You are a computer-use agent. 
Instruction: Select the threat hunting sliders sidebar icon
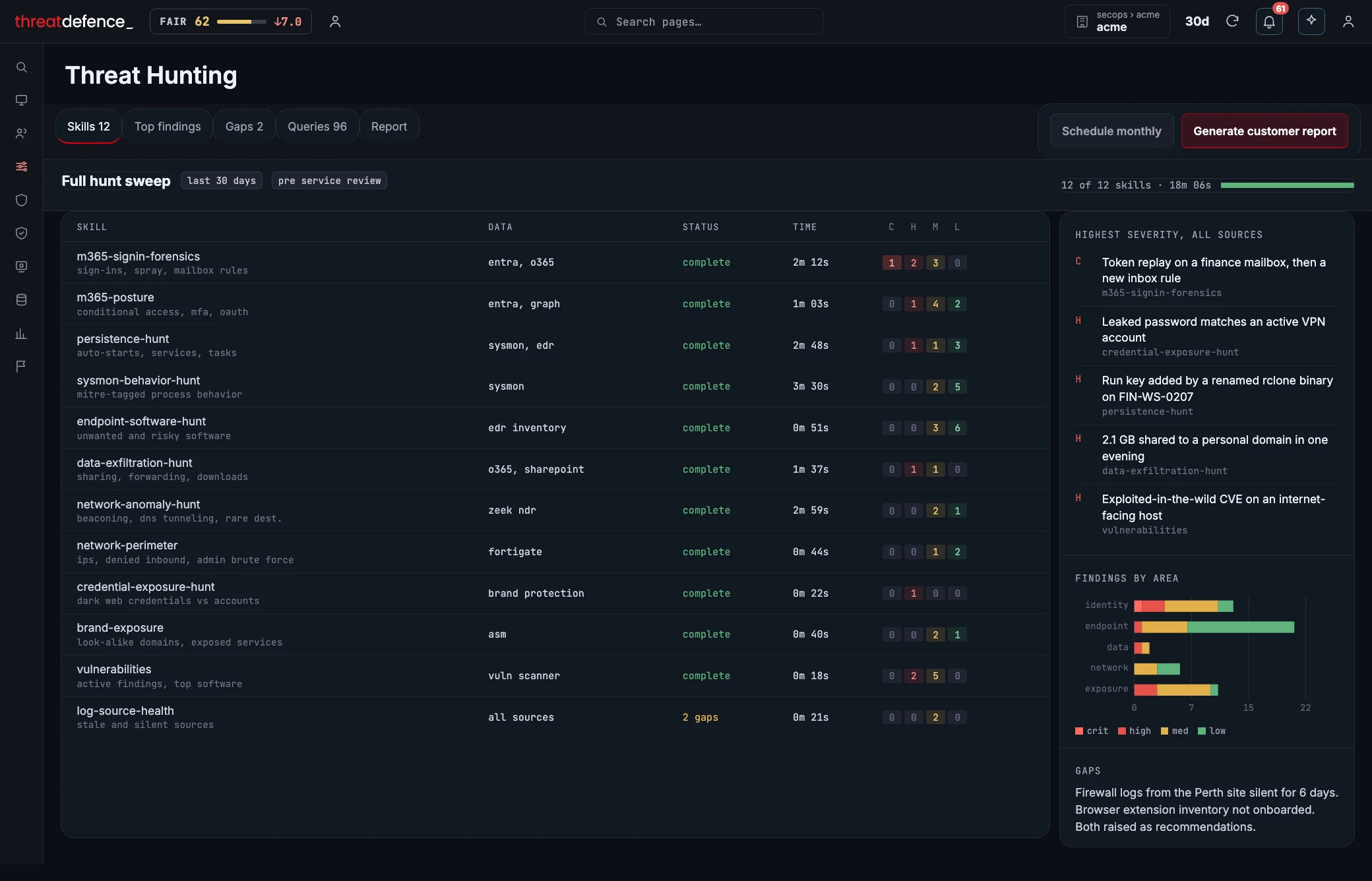click(x=21, y=166)
